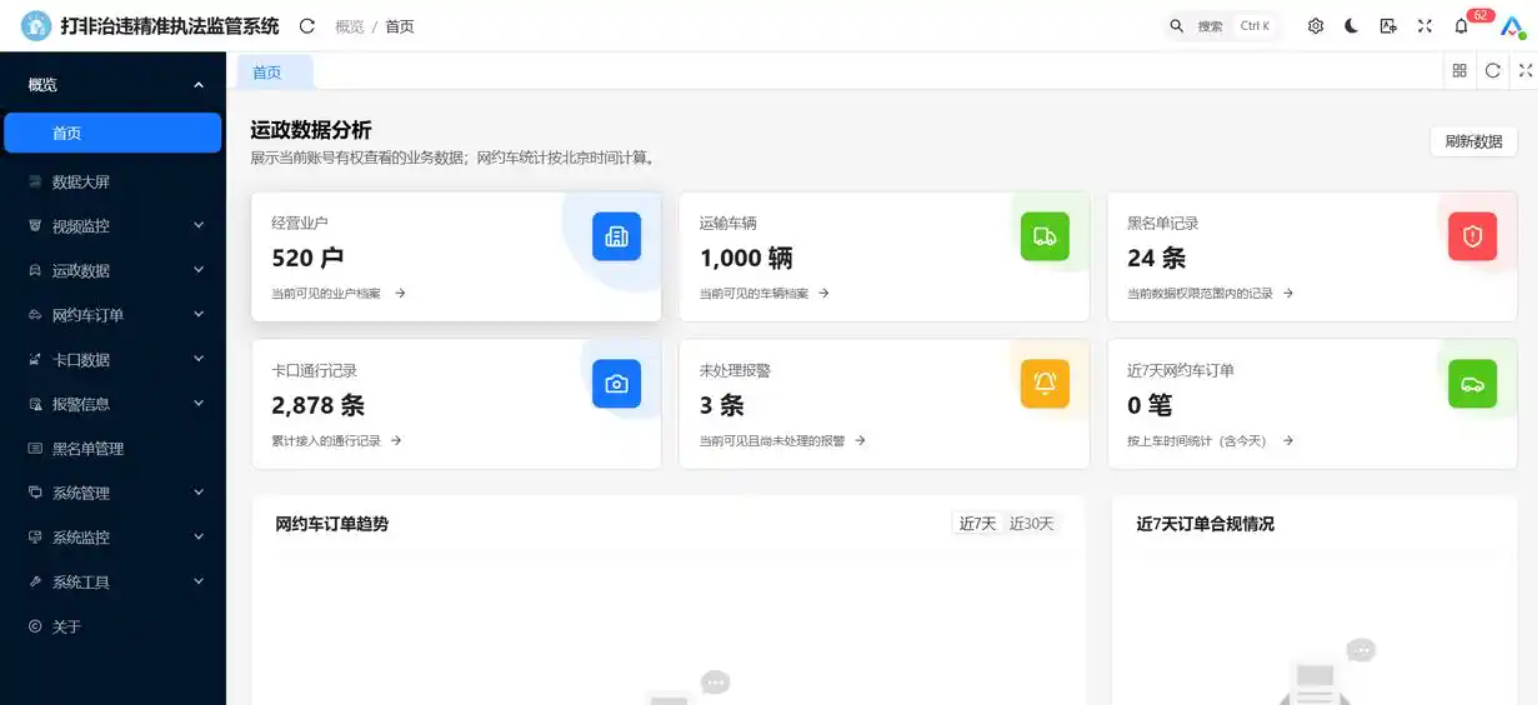Open the 累计接入的通行记录 link
Image resolution: width=1538 pixels, height=705 pixels.
tap(337, 440)
